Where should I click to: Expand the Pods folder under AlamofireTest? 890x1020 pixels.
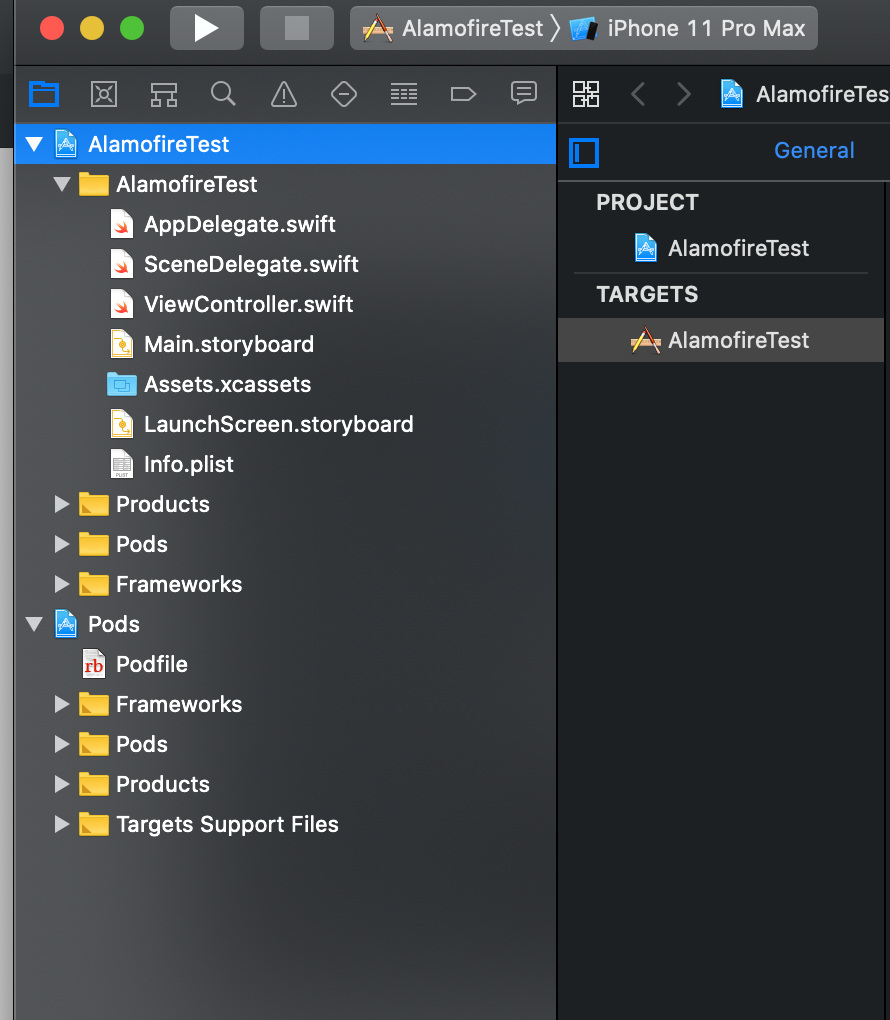(x=62, y=544)
